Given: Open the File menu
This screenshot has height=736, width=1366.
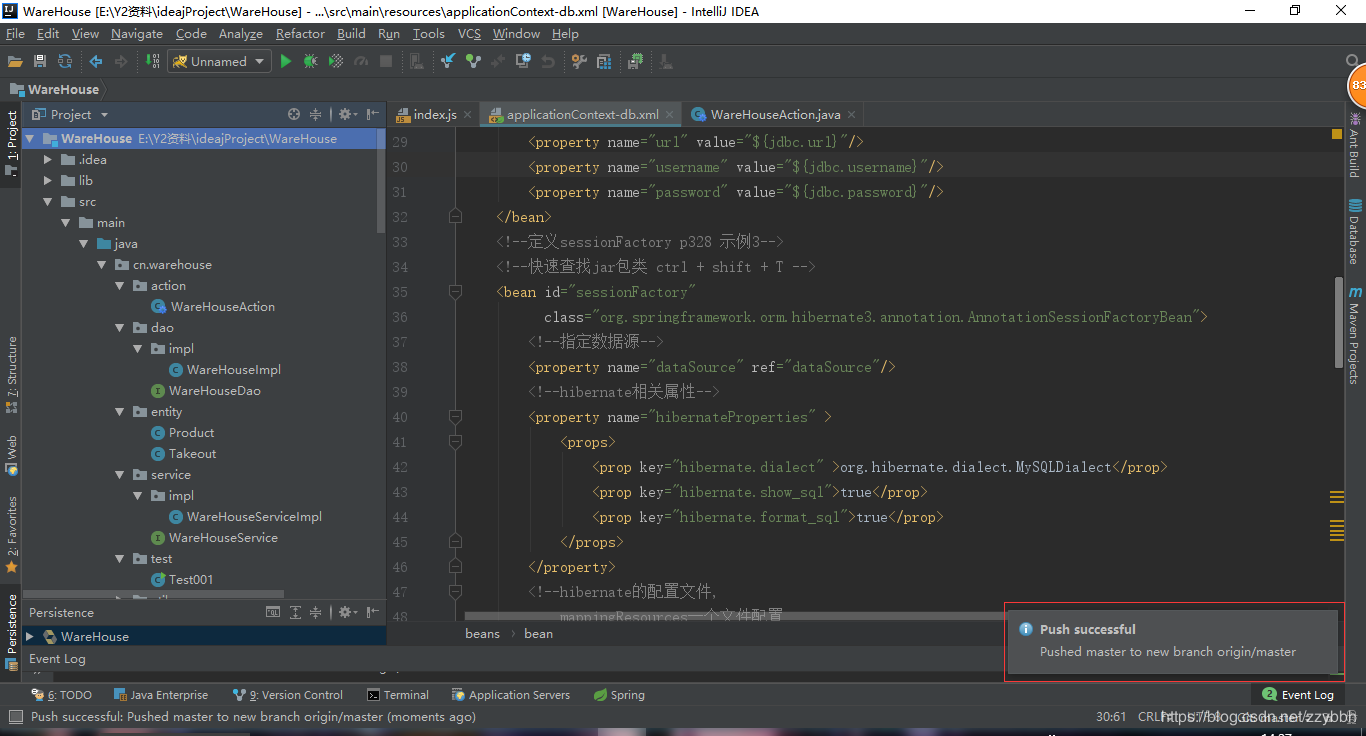Looking at the screenshot, I should (15, 33).
